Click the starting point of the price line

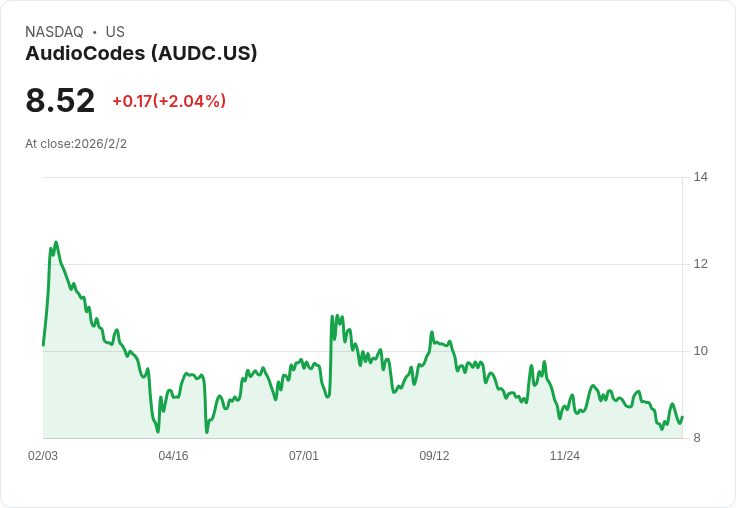pos(43,345)
